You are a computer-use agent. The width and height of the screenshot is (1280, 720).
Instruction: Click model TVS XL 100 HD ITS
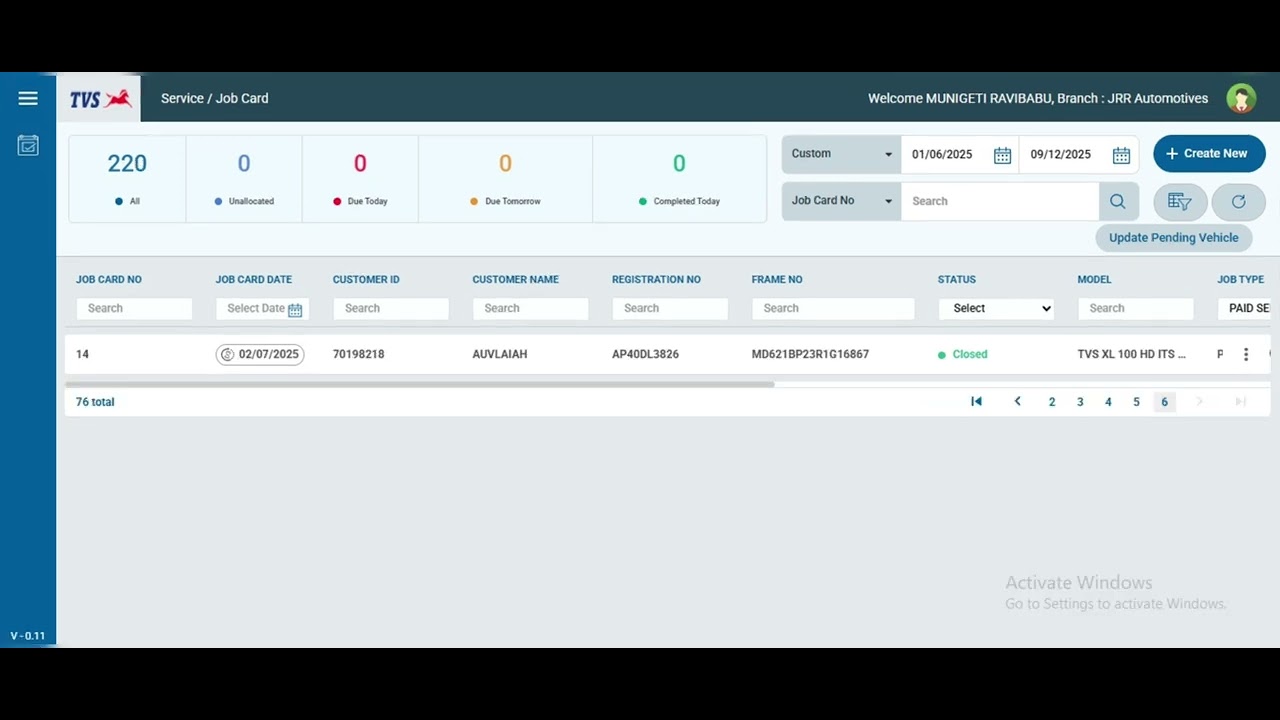[x=1132, y=354]
